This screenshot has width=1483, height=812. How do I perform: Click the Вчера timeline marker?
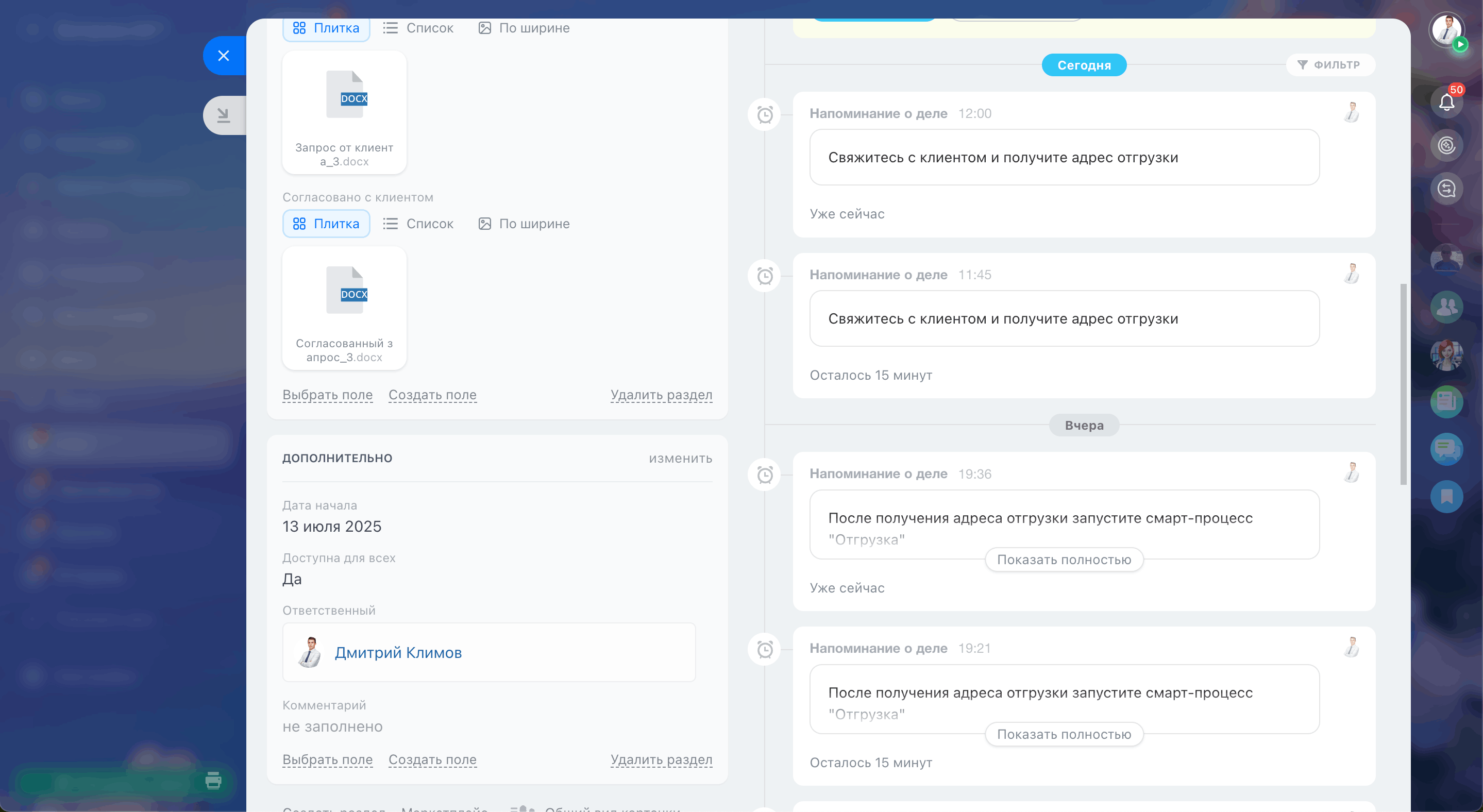1084,425
